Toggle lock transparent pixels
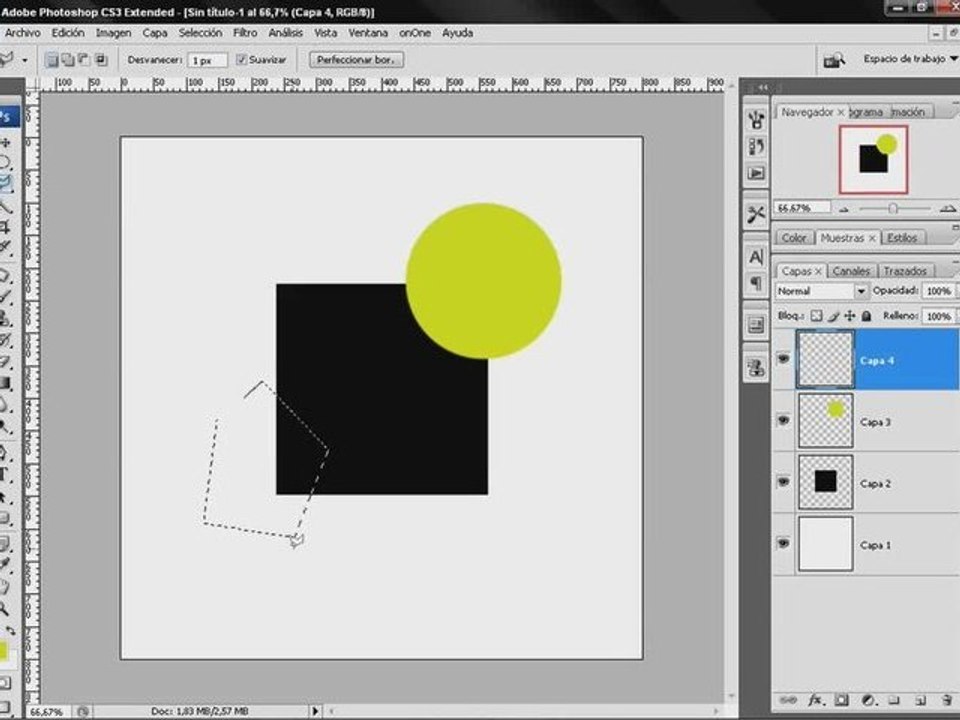 click(x=816, y=316)
